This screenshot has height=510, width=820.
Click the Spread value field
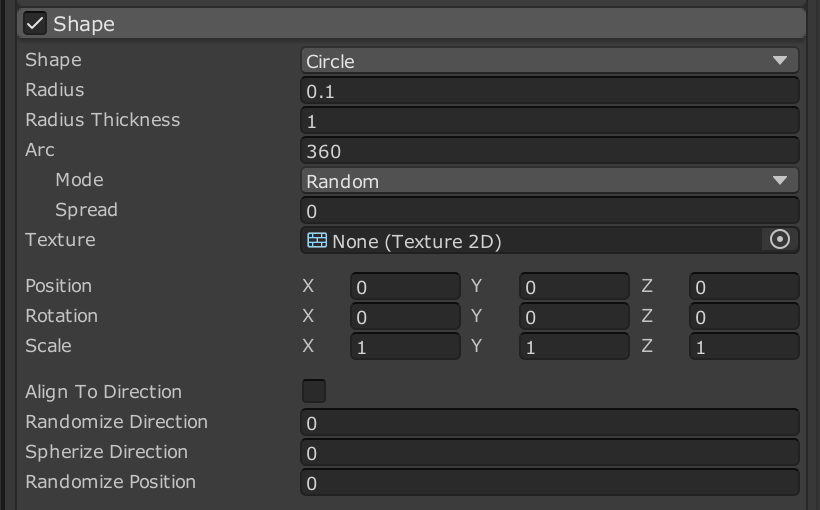tap(550, 211)
